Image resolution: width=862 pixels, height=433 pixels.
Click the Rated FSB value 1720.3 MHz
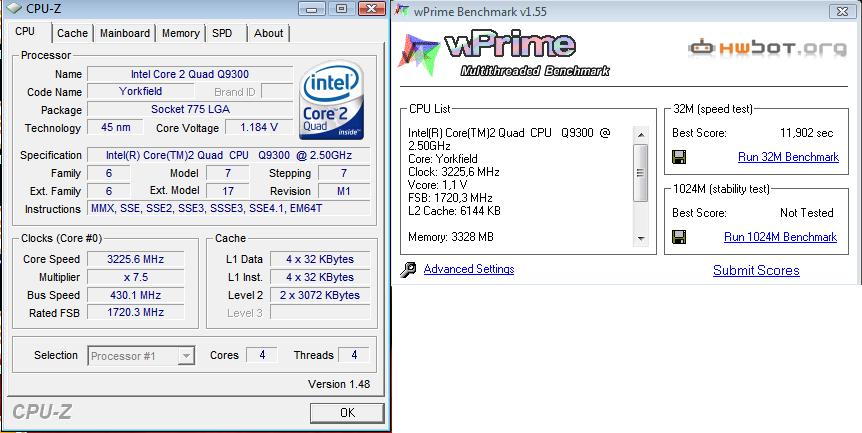pyautogui.click(x=135, y=313)
